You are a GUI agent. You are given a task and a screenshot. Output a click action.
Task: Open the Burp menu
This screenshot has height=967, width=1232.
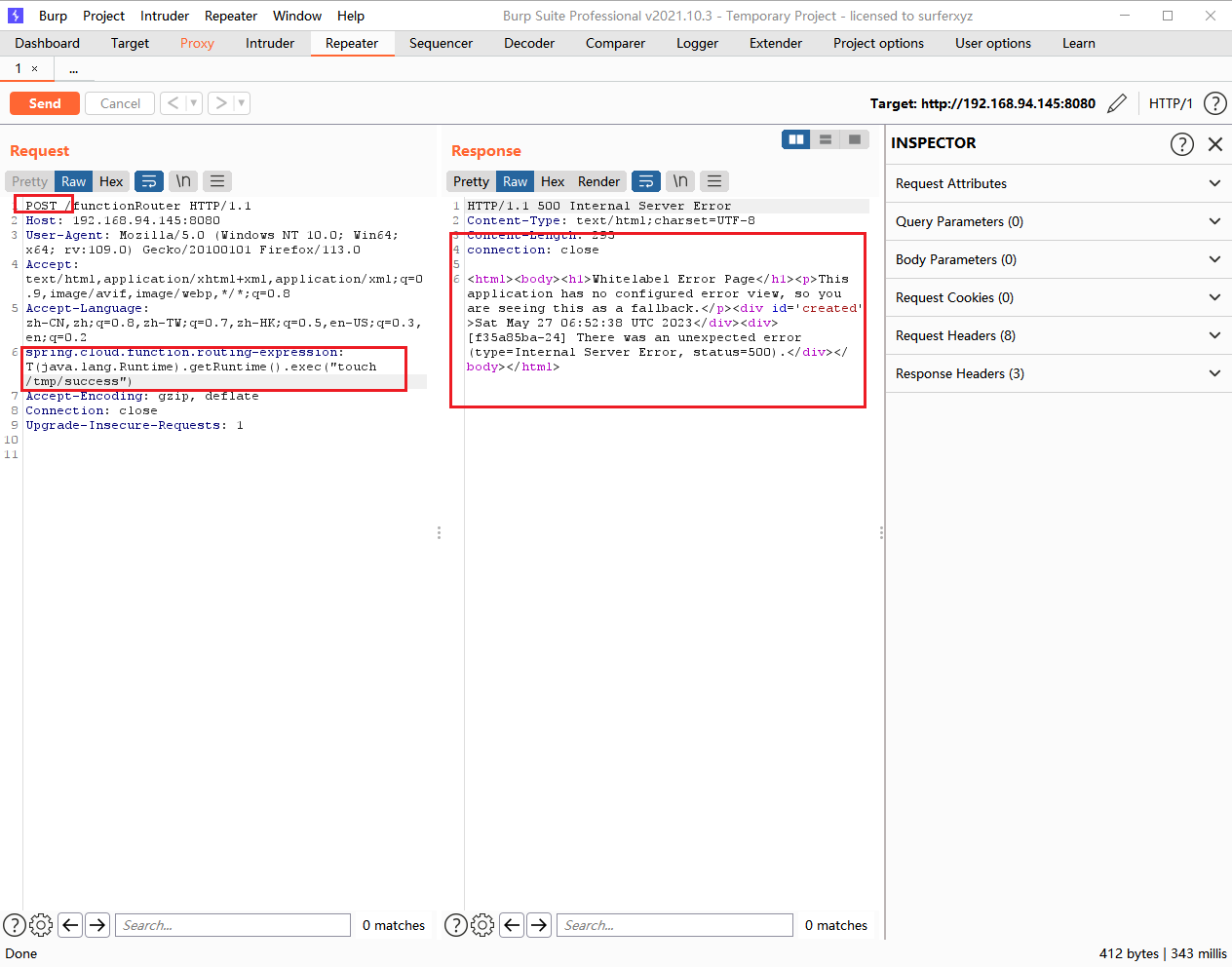point(53,16)
